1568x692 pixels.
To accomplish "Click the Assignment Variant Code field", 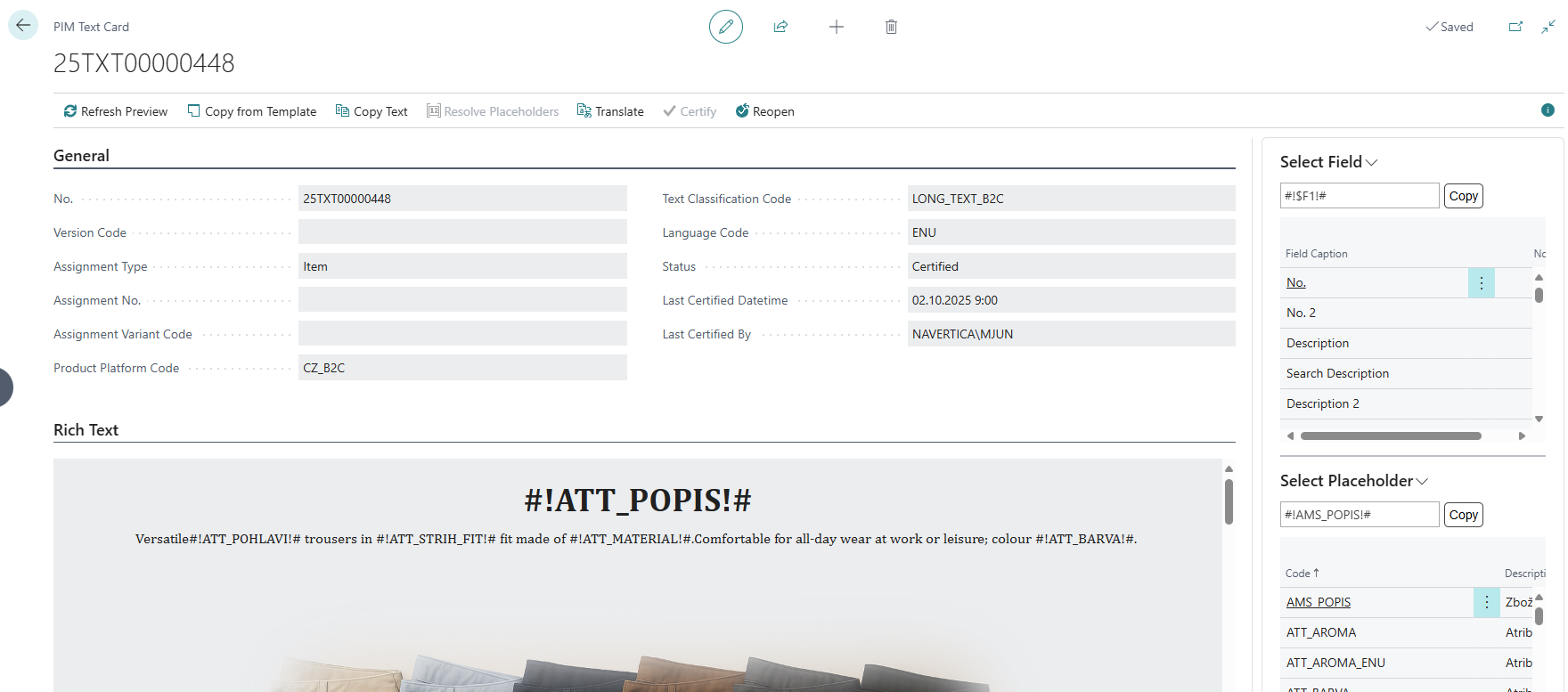I will coord(462,334).
